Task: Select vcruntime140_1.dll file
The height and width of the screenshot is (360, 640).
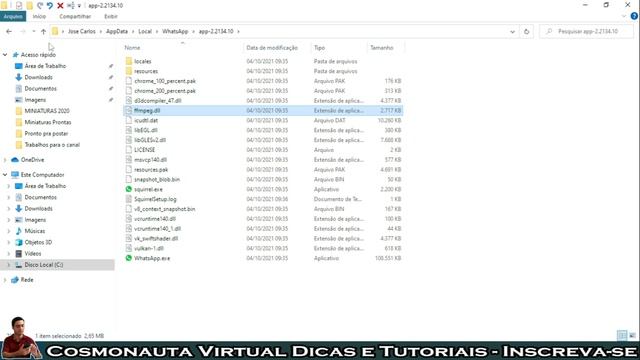Action: click(157, 229)
